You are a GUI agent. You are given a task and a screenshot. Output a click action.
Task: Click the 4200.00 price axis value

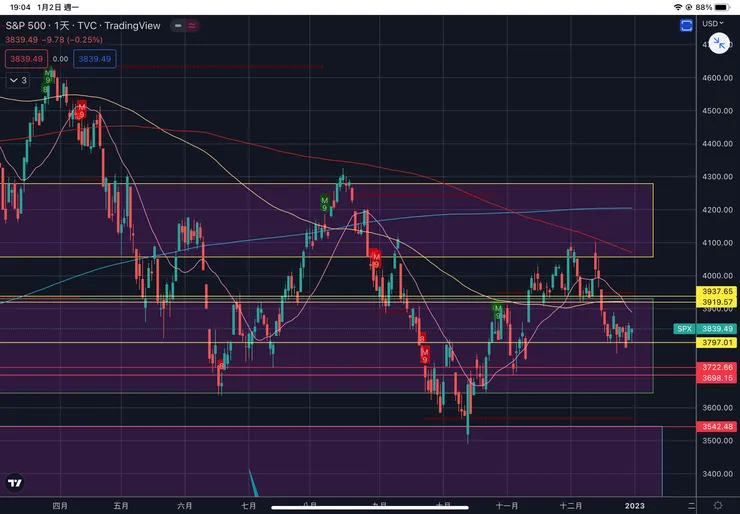[717, 210]
